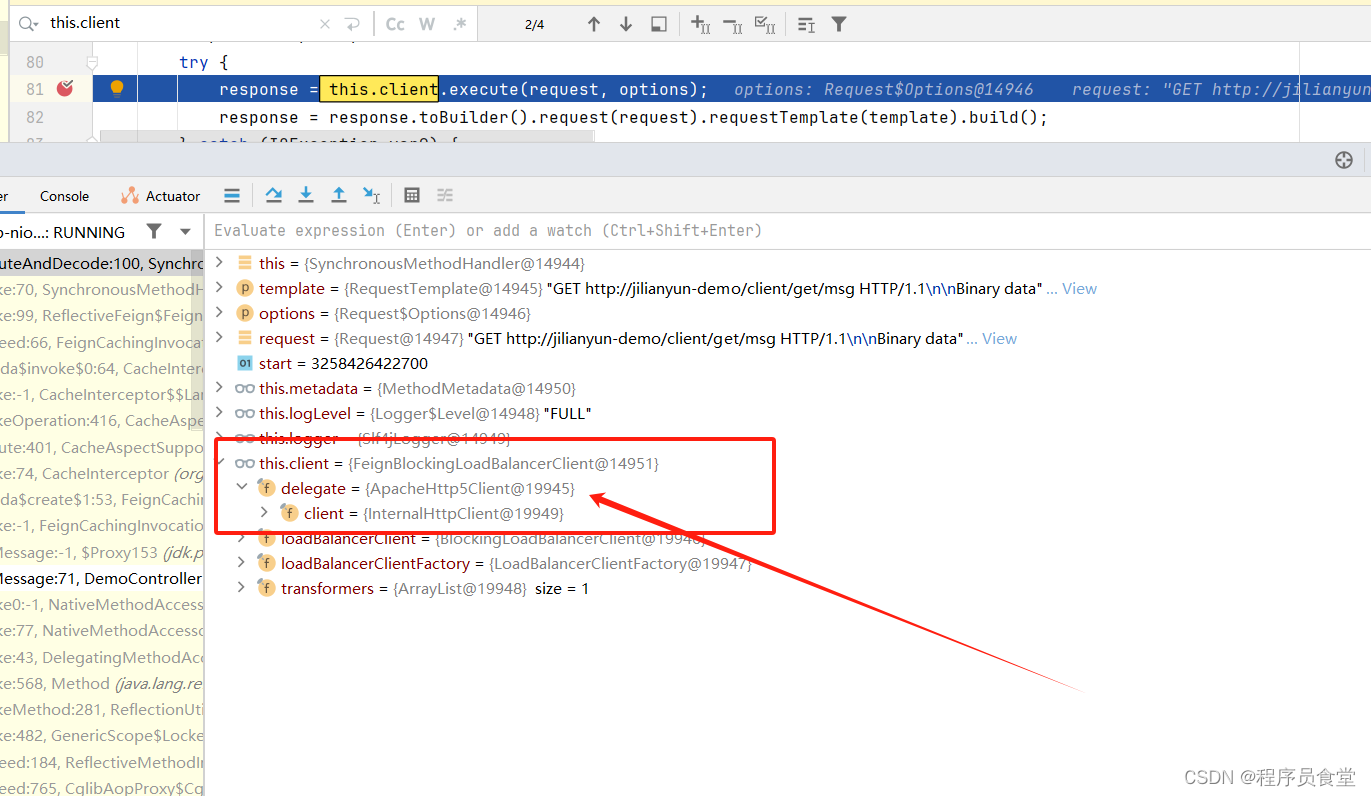1371x796 pixels.
Task: Click the View link beside request variable
Action: [x=999, y=338]
